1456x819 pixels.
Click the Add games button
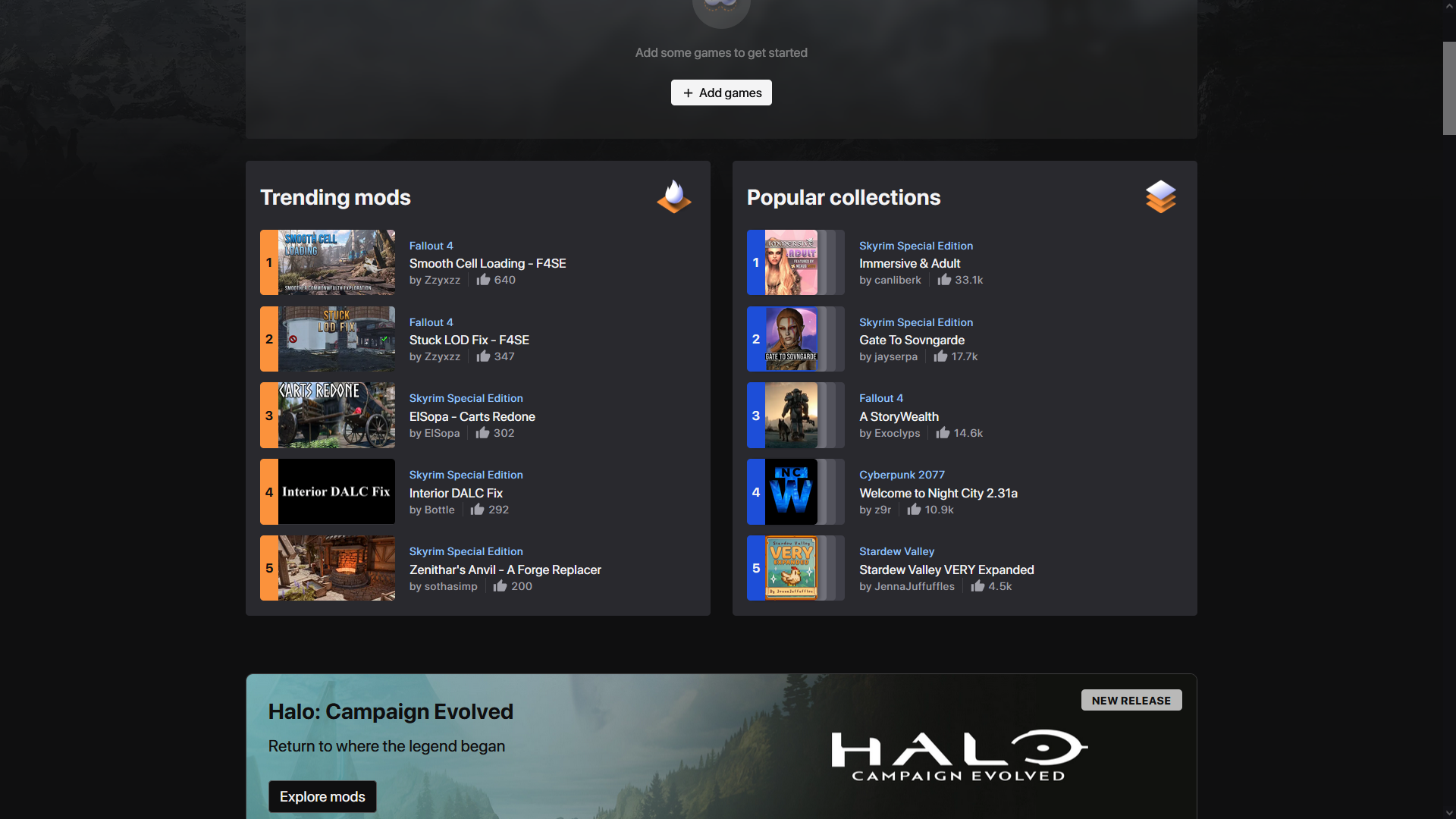pos(721,93)
